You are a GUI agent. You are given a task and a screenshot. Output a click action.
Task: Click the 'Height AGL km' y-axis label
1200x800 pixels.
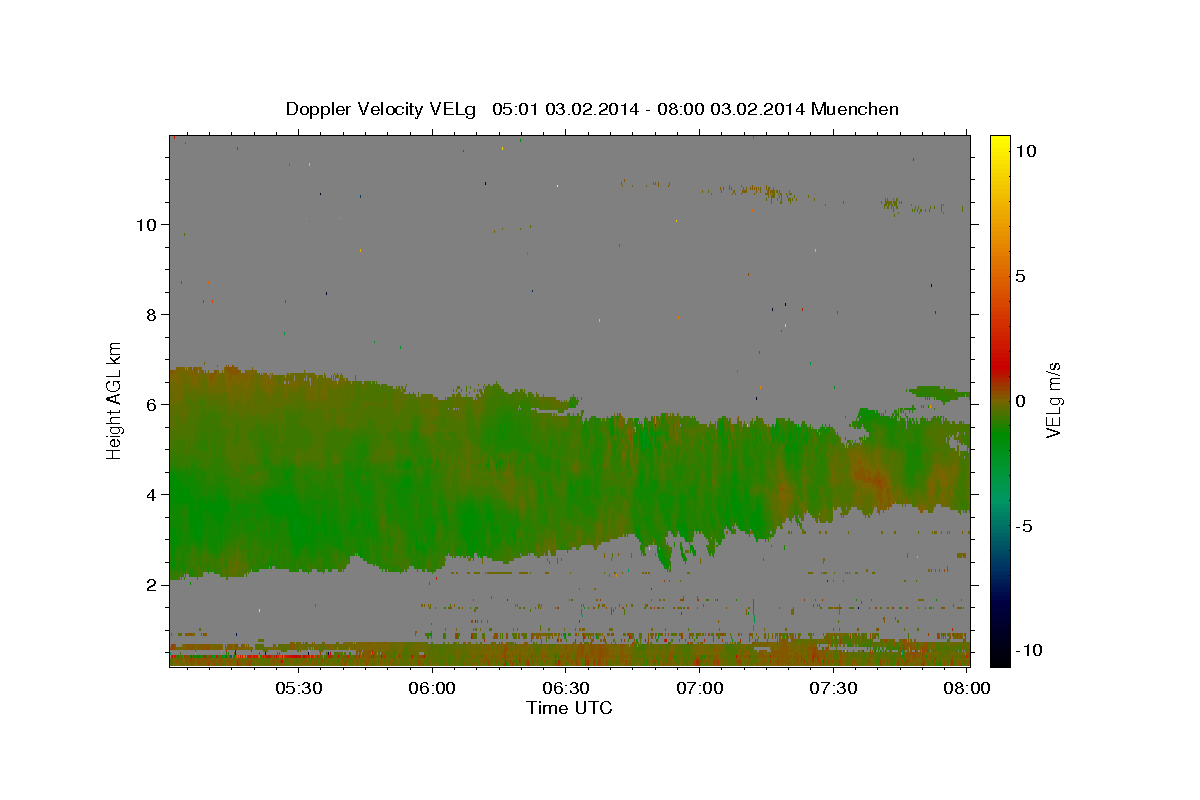115,400
